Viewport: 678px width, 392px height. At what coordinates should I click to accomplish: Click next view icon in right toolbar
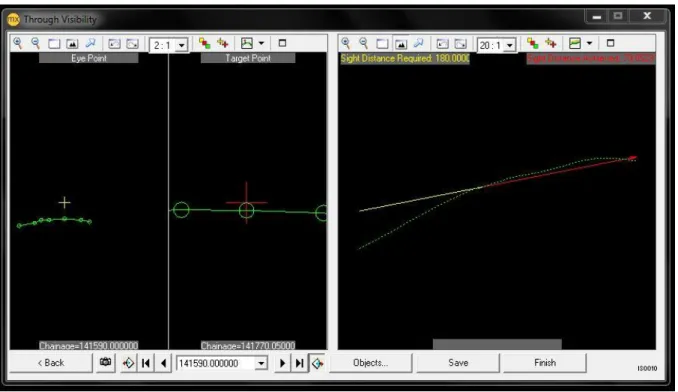click(x=461, y=44)
